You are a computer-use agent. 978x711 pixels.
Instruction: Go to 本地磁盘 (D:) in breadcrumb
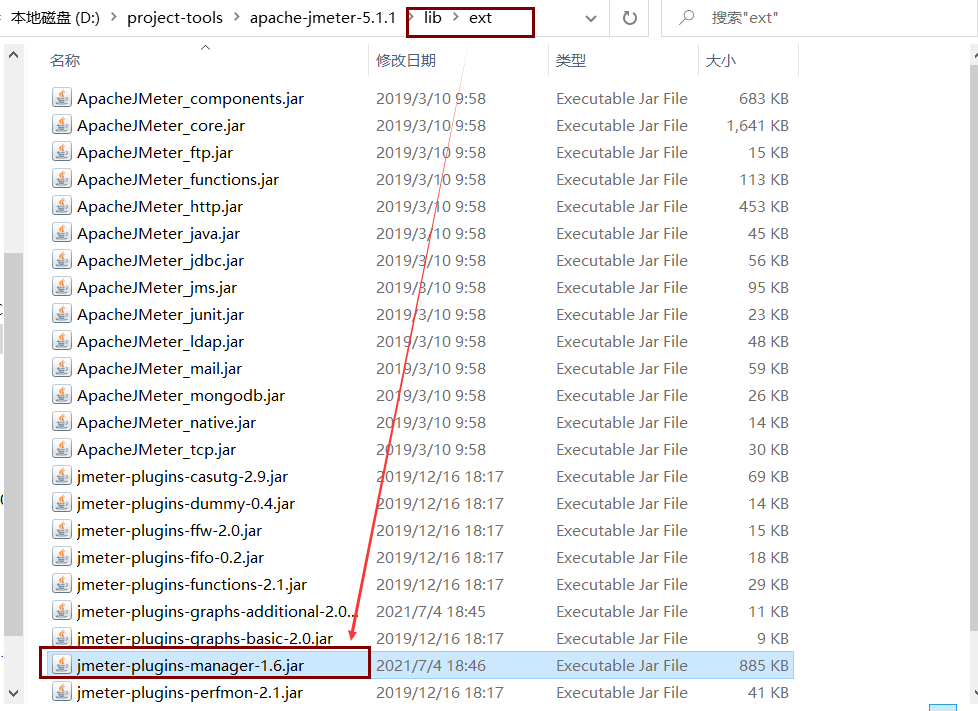(x=55, y=17)
